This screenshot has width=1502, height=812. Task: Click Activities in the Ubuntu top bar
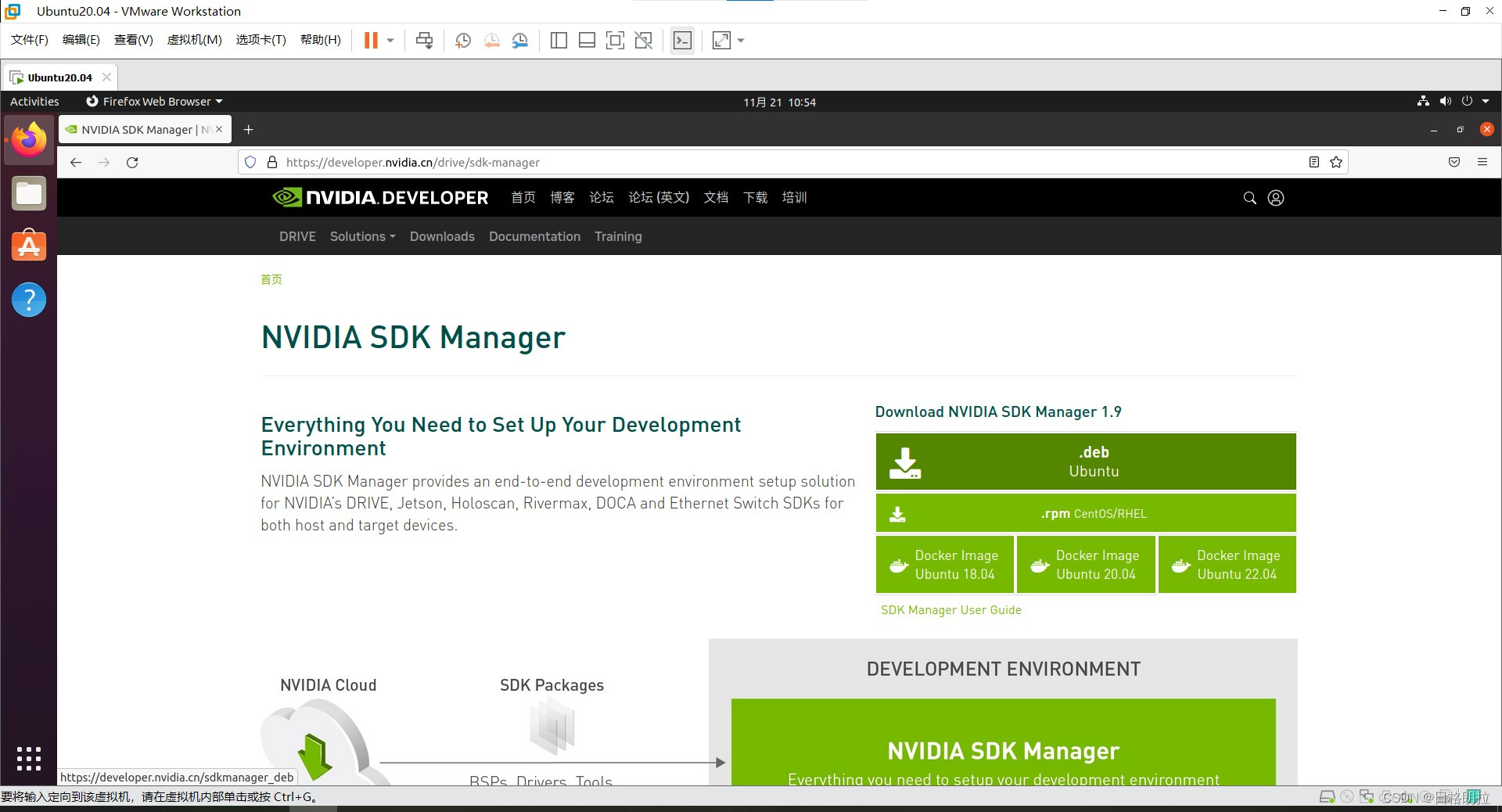34,102
